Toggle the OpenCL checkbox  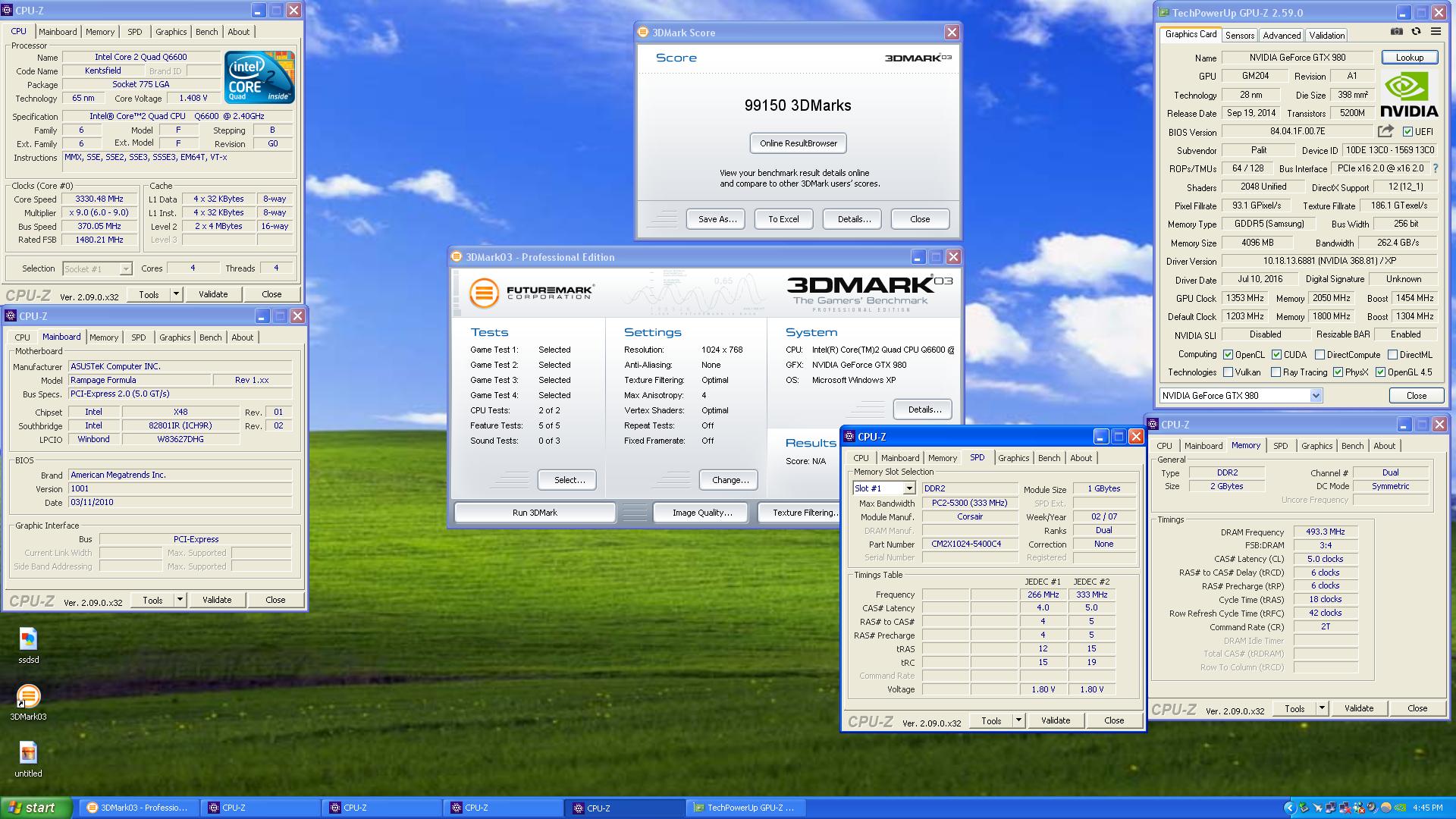[x=1228, y=354]
